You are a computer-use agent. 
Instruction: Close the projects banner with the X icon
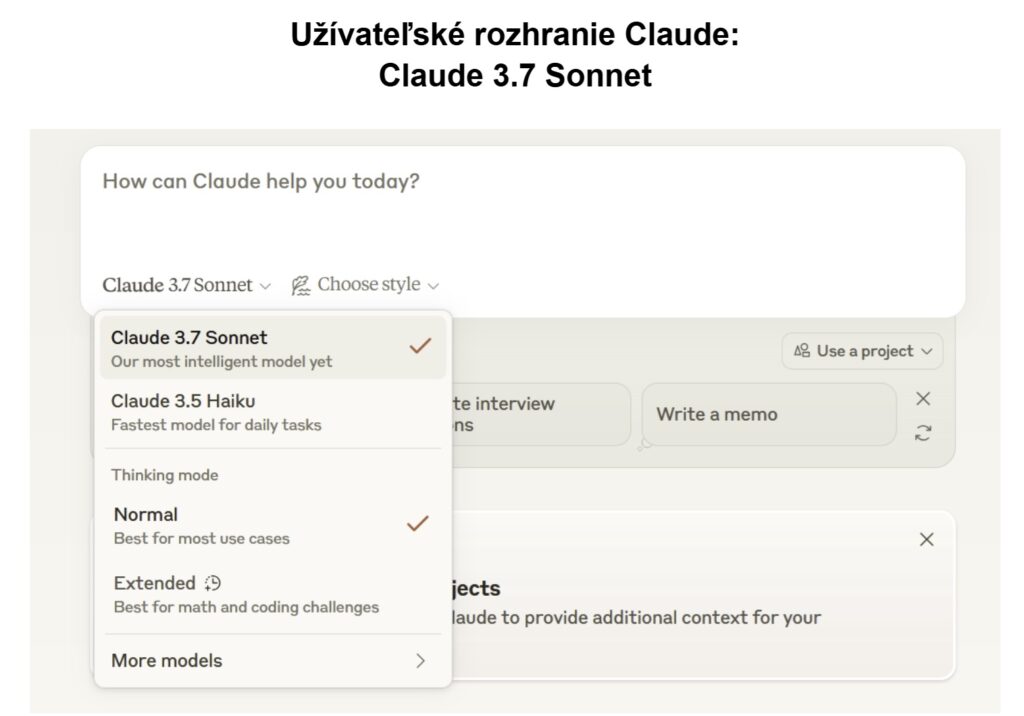(926, 539)
